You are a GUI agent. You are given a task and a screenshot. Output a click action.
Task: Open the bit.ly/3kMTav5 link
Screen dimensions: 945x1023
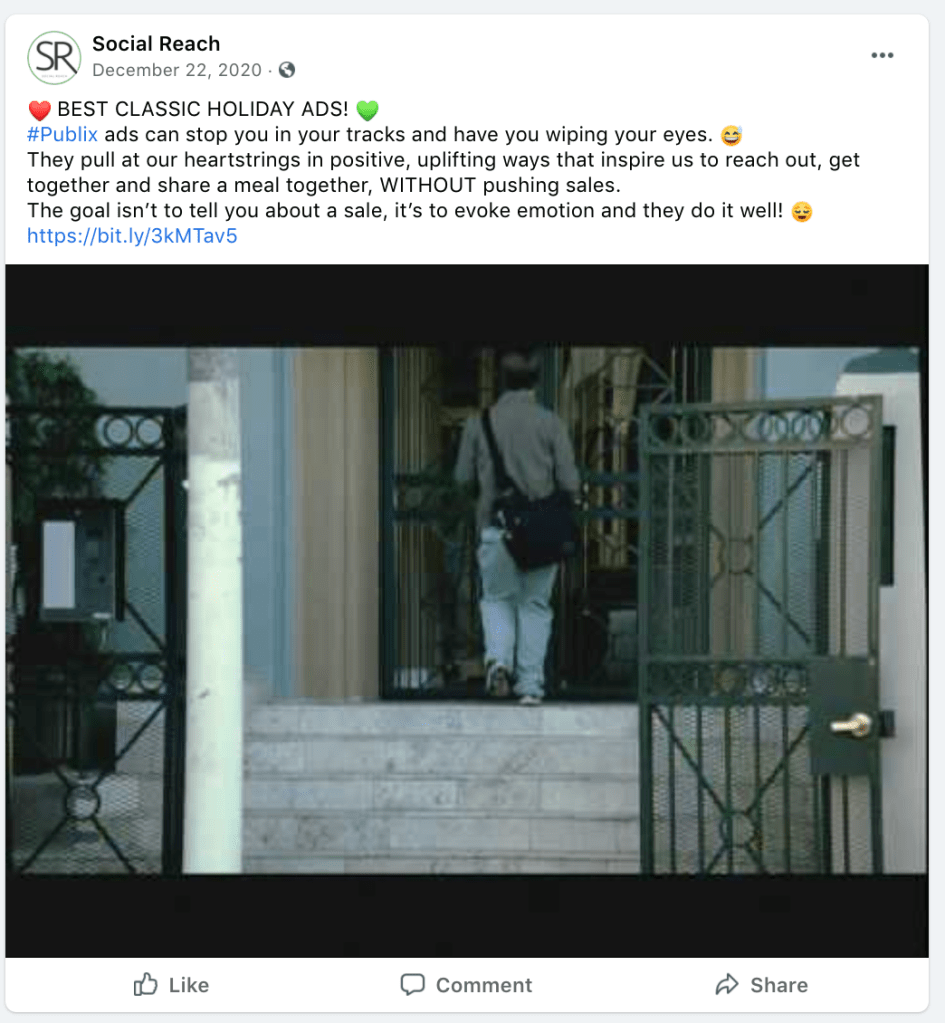click(132, 236)
